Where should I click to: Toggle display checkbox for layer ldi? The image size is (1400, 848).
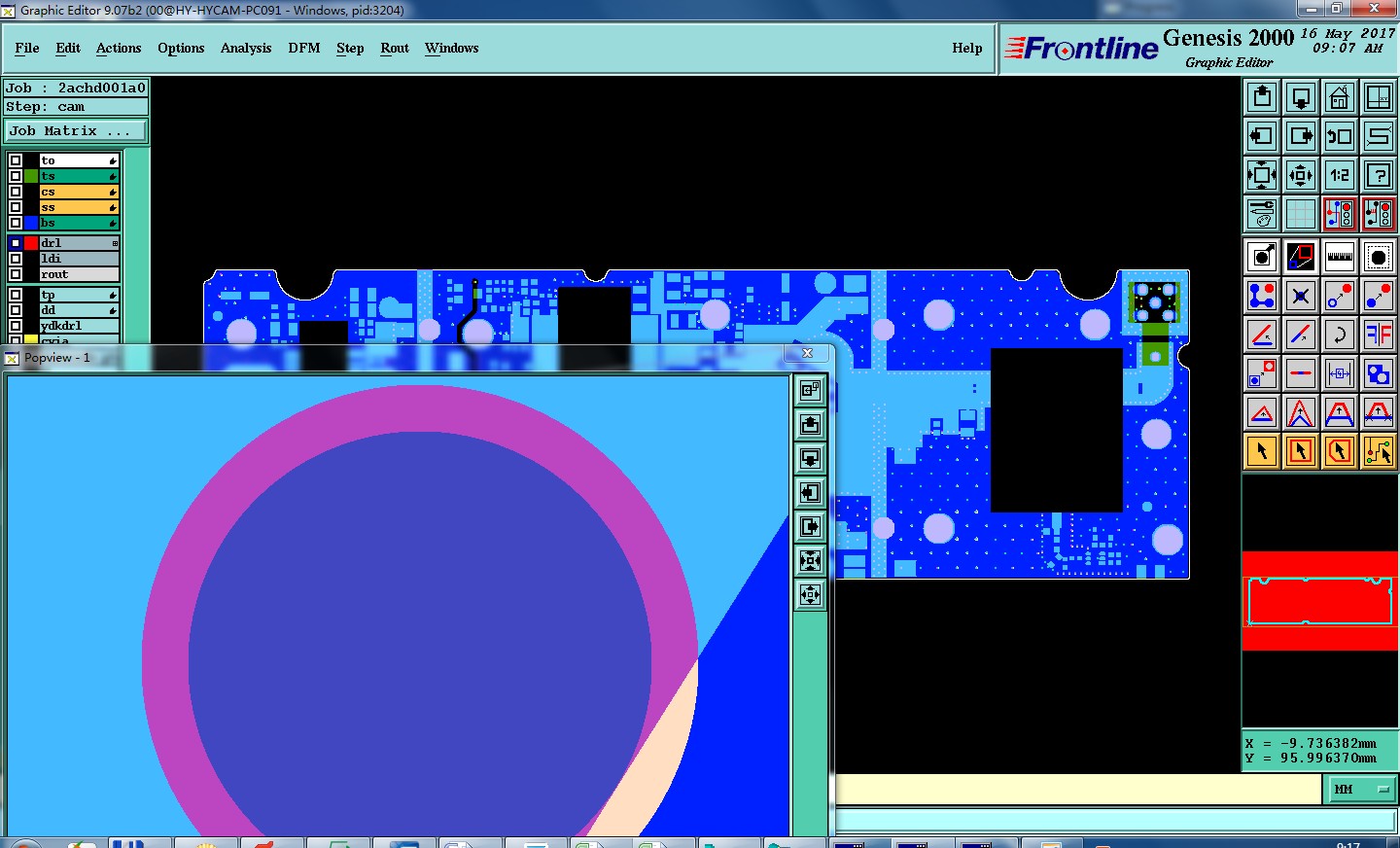[16, 259]
